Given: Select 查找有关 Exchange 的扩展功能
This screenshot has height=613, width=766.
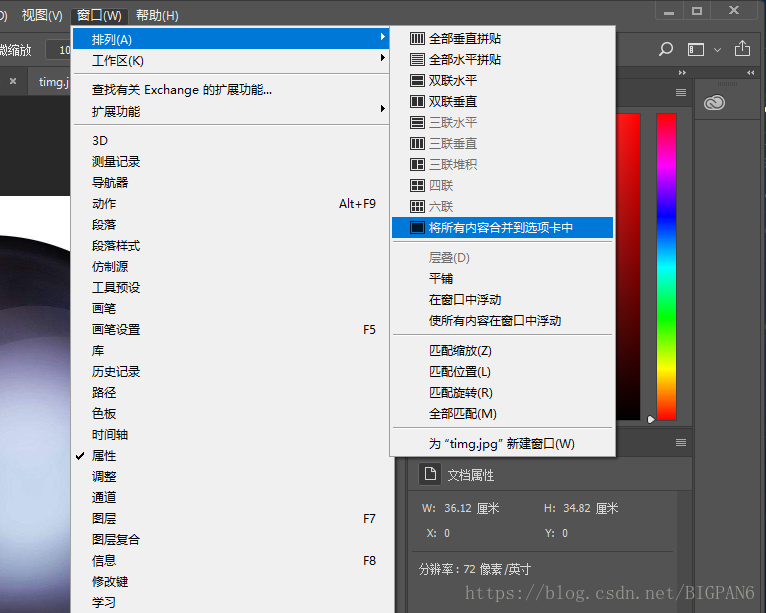Looking at the screenshot, I should click(231, 90).
